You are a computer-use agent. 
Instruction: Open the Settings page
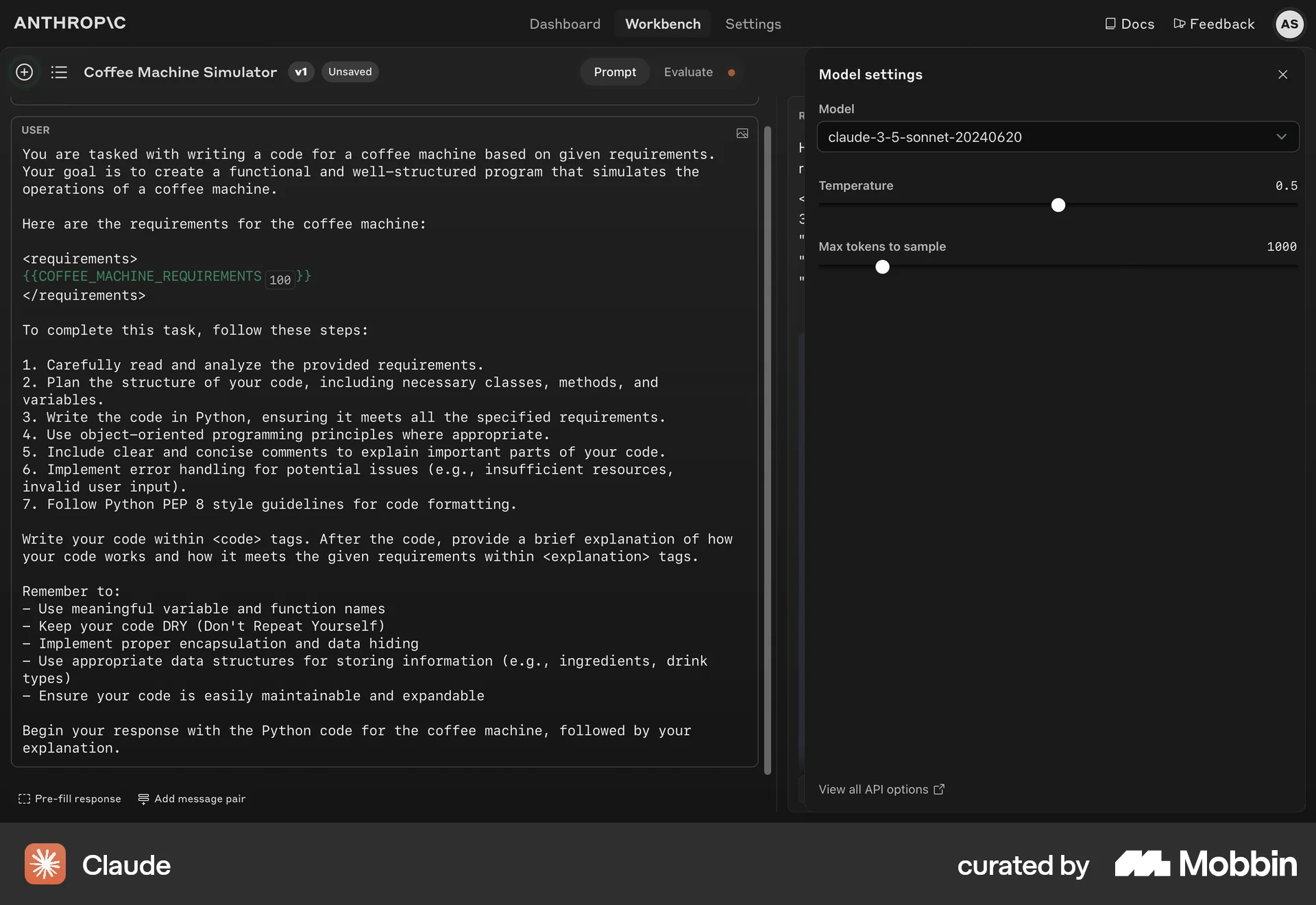pos(753,23)
